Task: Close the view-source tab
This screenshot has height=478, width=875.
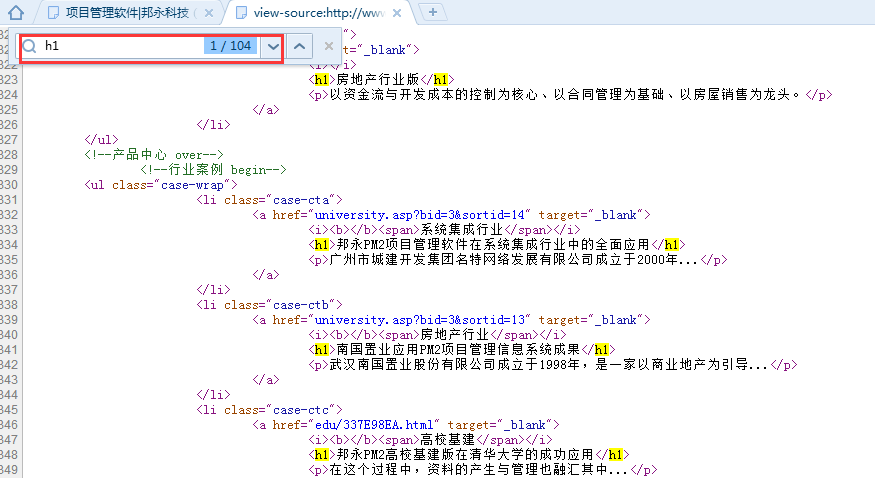Action: pos(397,13)
